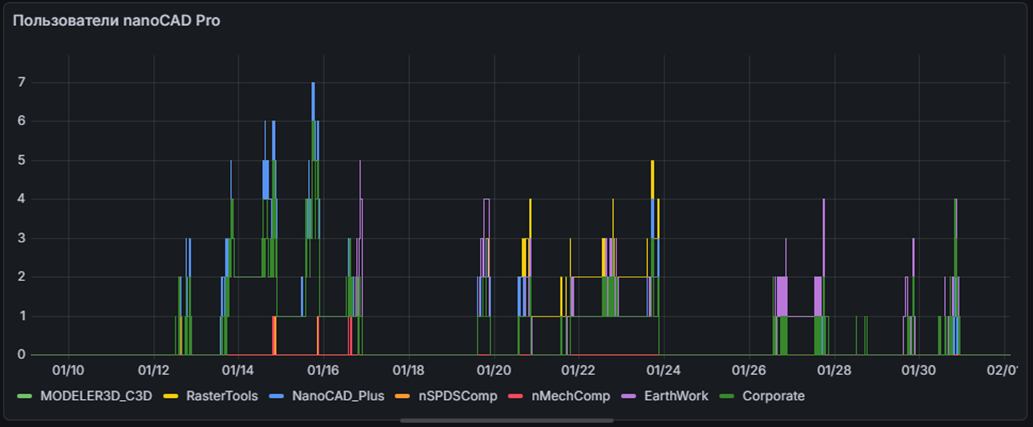Image resolution: width=1033 pixels, height=427 pixels.
Task: Click the Corporate dark green series color icon
Action: [x=726, y=396]
